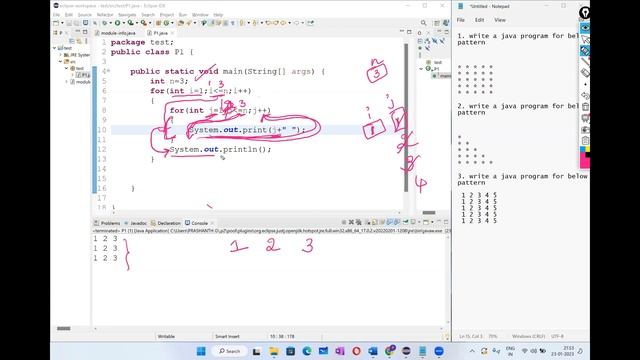640x360 pixels.
Task: Open Microsoft Edge from taskbar
Action: (307, 351)
